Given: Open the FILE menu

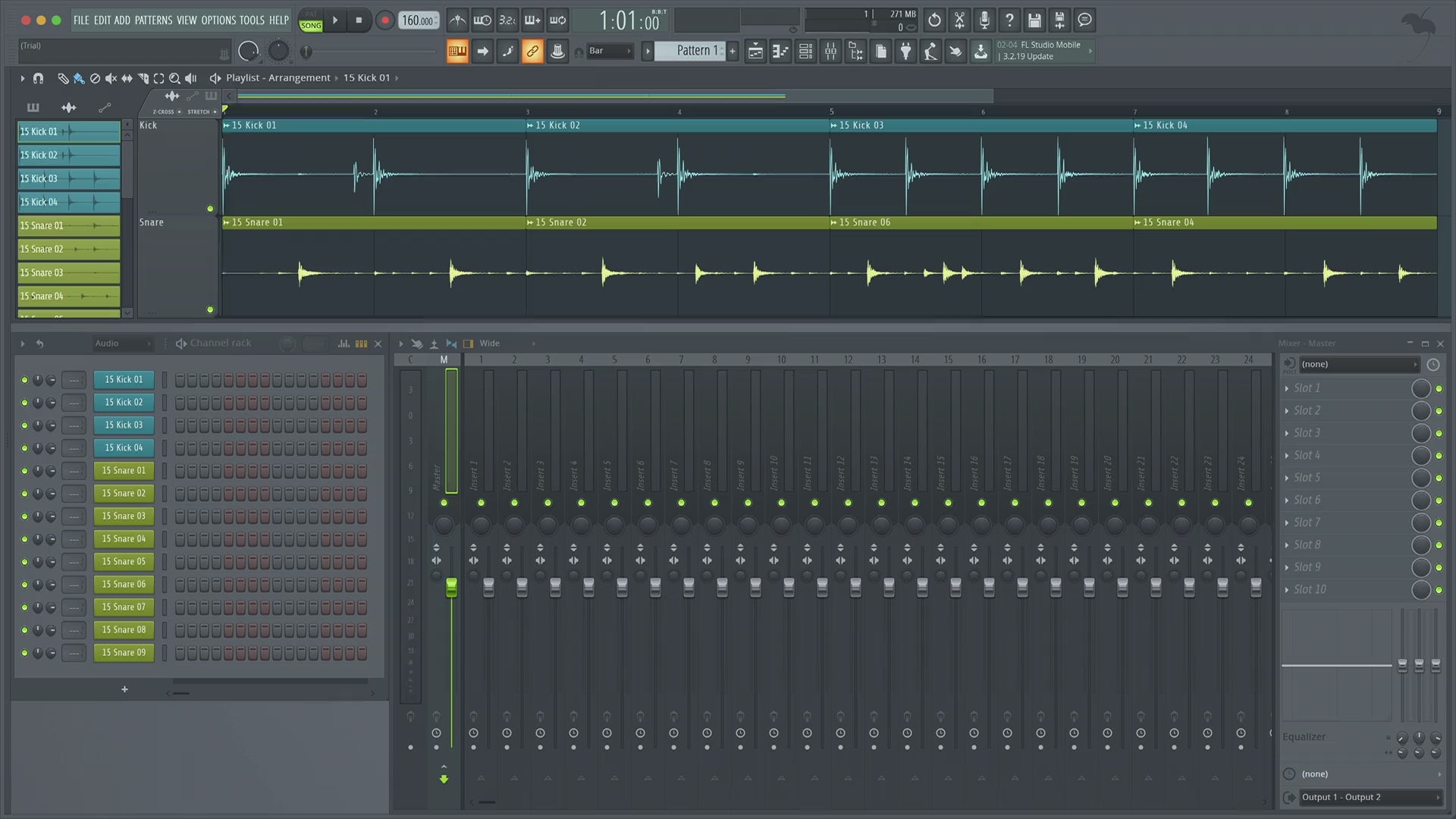Looking at the screenshot, I should 81,20.
